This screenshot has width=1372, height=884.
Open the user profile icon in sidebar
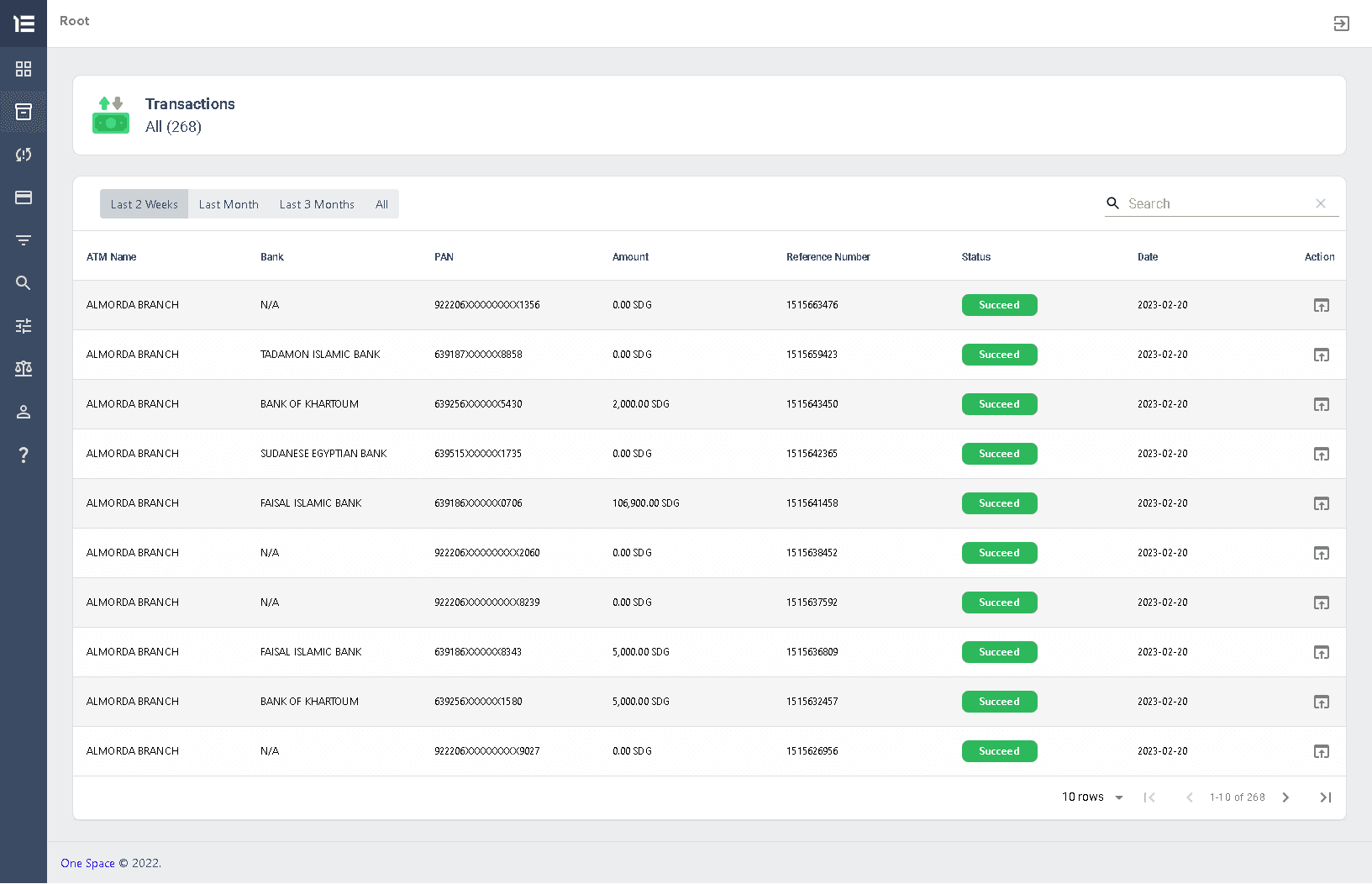tap(23, 412)
